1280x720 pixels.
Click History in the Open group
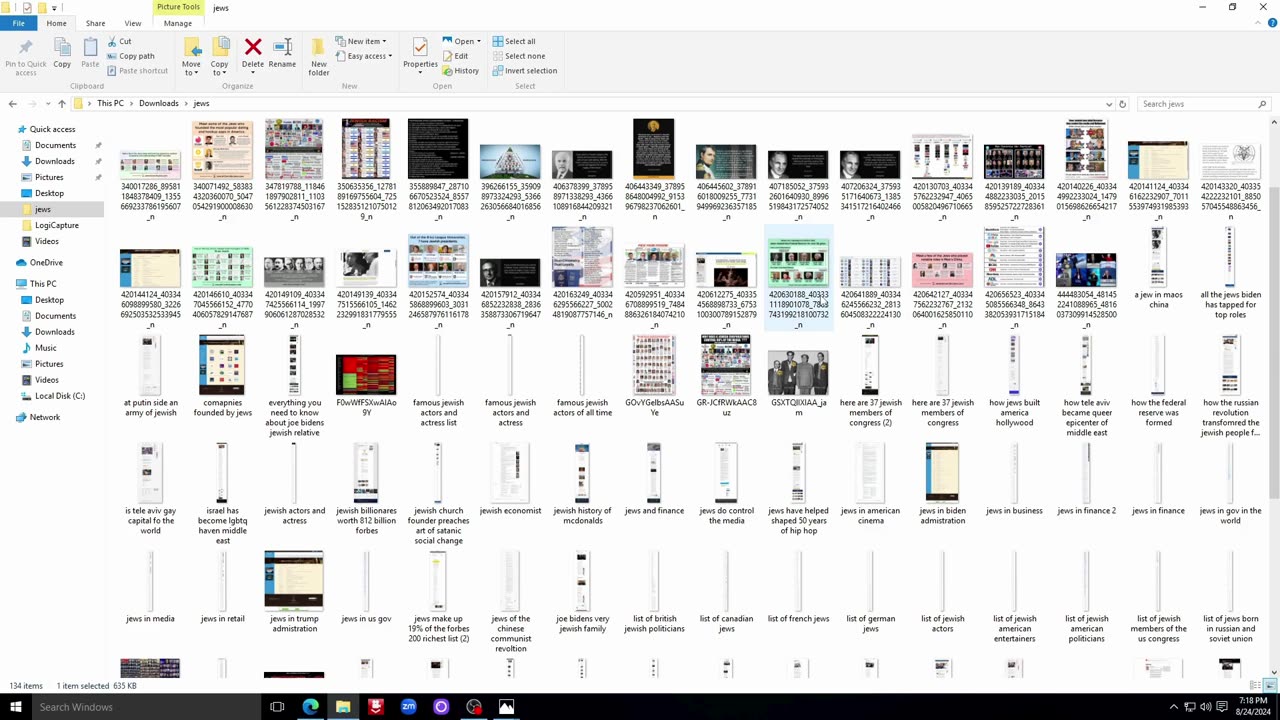click(461, 71)
